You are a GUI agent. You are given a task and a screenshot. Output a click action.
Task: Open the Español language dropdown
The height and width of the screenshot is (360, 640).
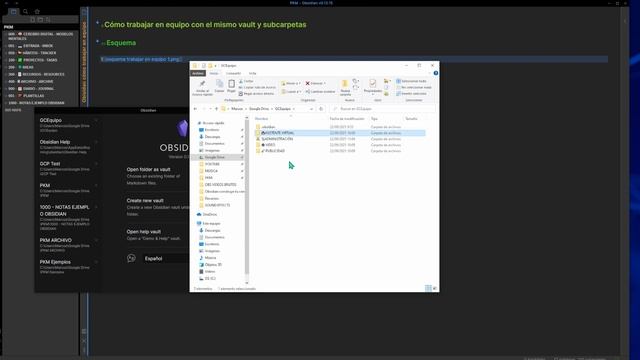[x=165, y=258]
